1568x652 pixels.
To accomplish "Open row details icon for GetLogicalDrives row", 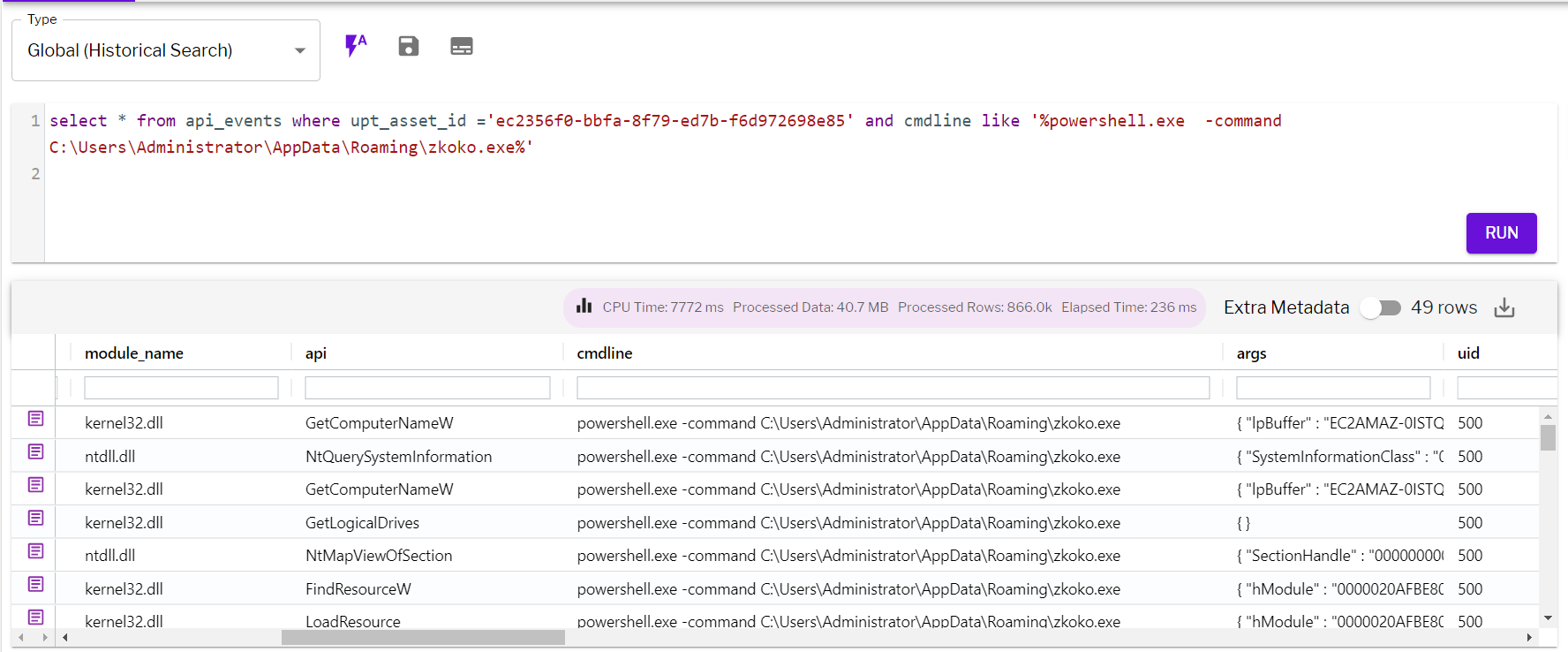I will point(35,519).
